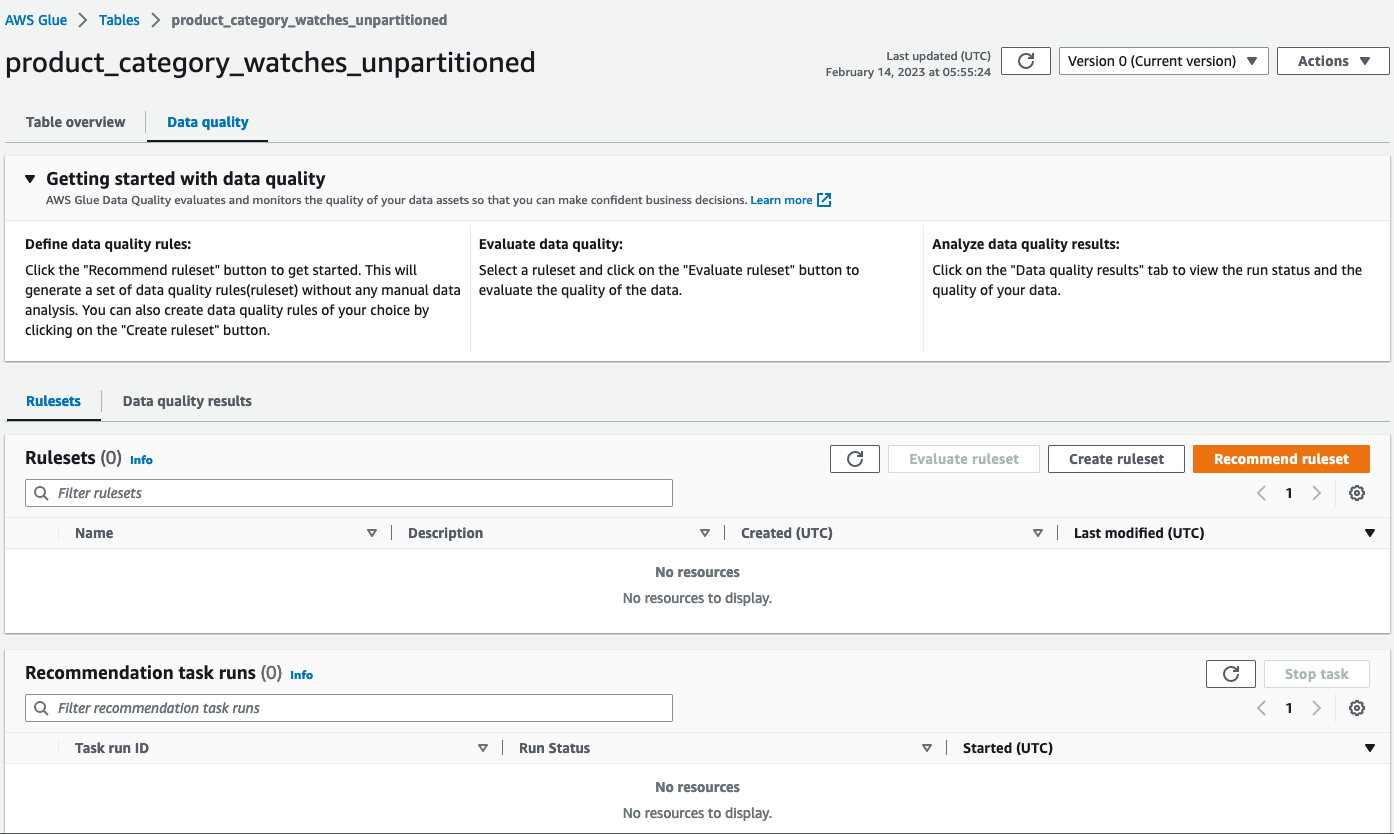
Task: Select the Data quality tab
Action: coord(208,122)
